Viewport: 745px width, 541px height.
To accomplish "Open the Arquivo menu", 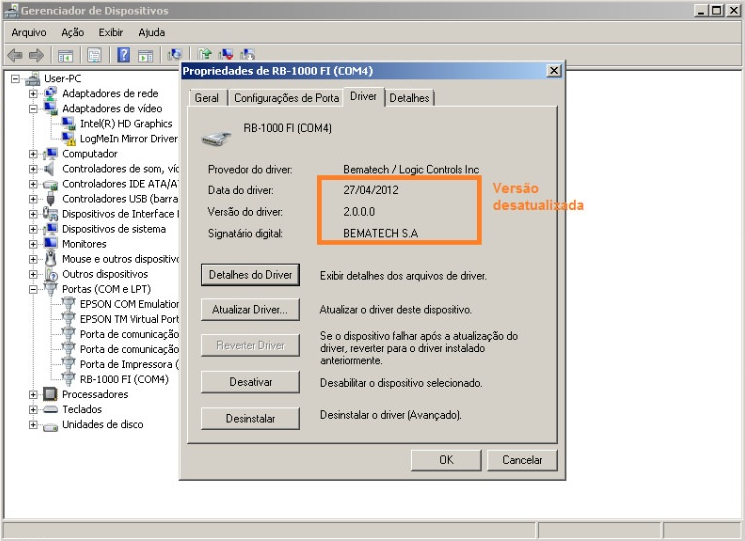I will [29, 32].
